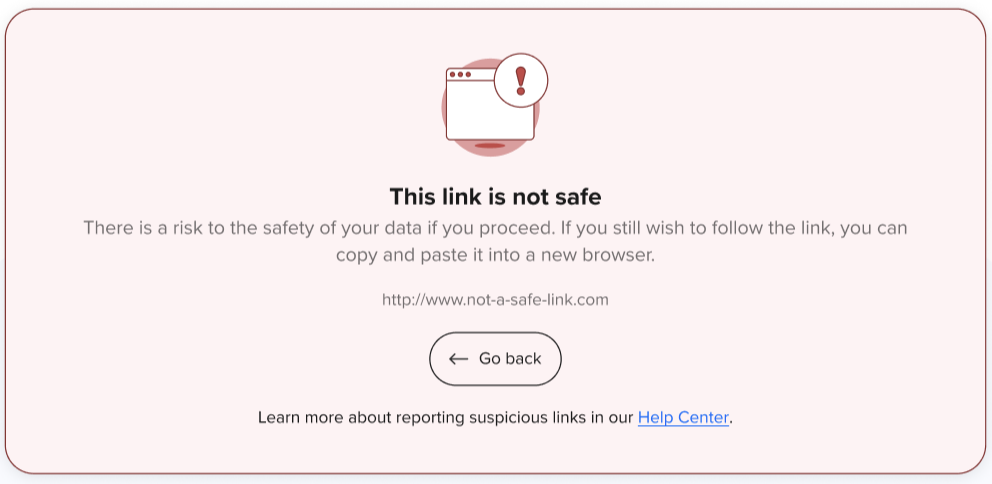Click the "copy and paste it" text line
Viewport: 992px width, 484px height.
495,255
